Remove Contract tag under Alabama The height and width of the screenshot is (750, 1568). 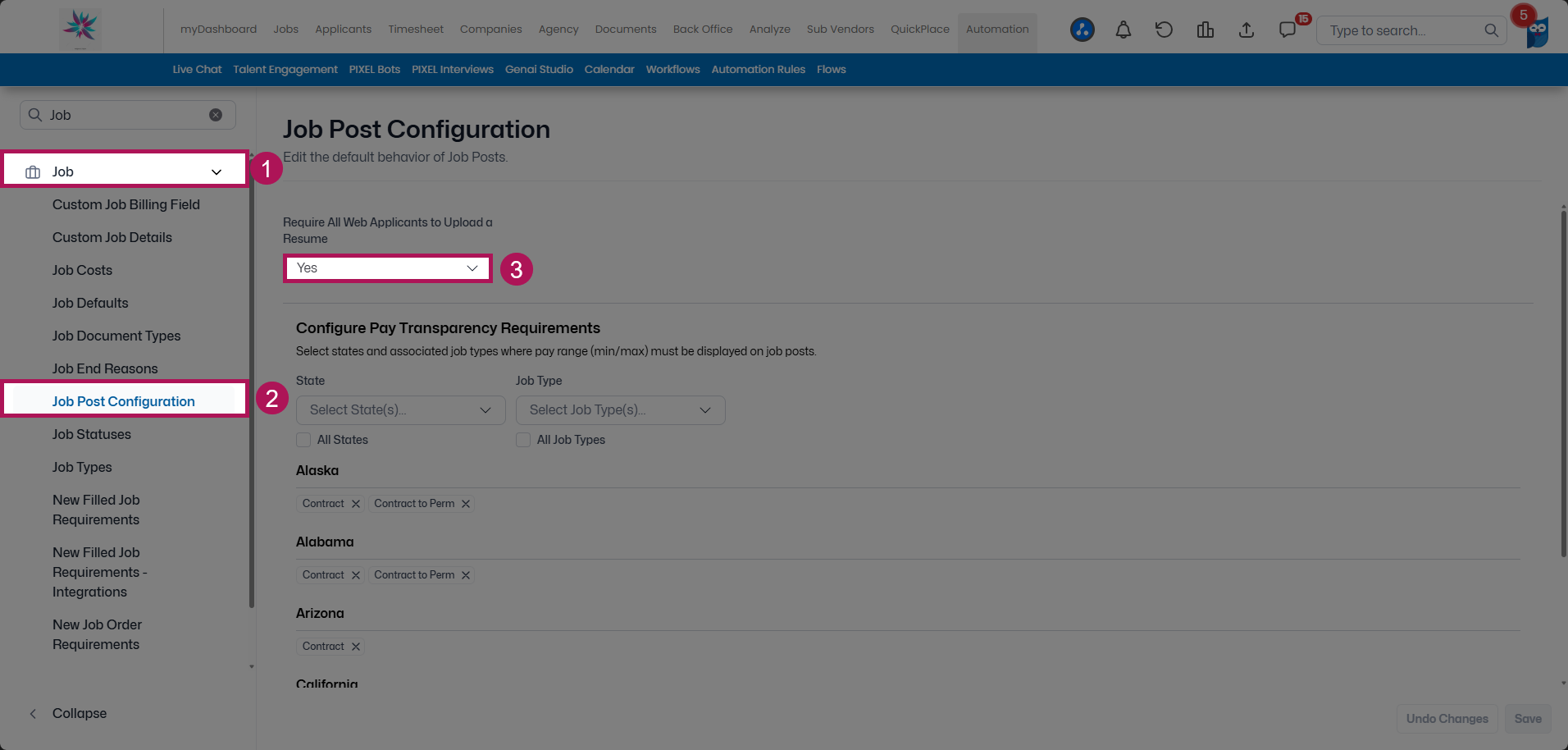[x=356, y=575]
